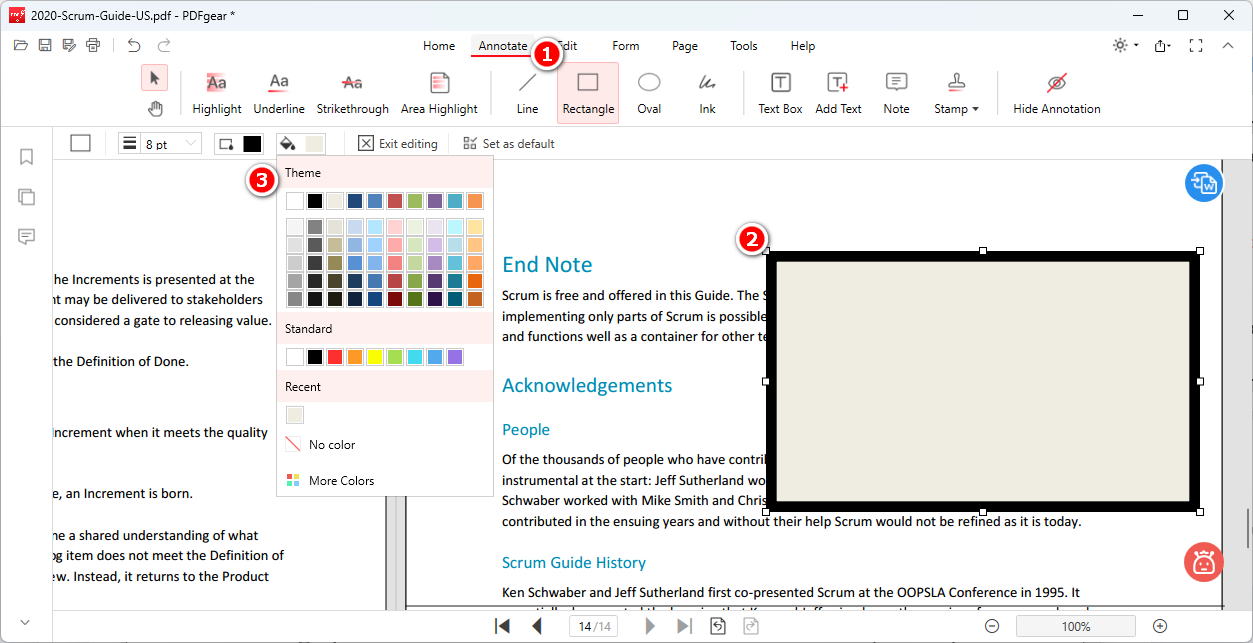Select the Ink freehand tool
This screenshot has height=643, width=1253.
(x=707, y=90)
